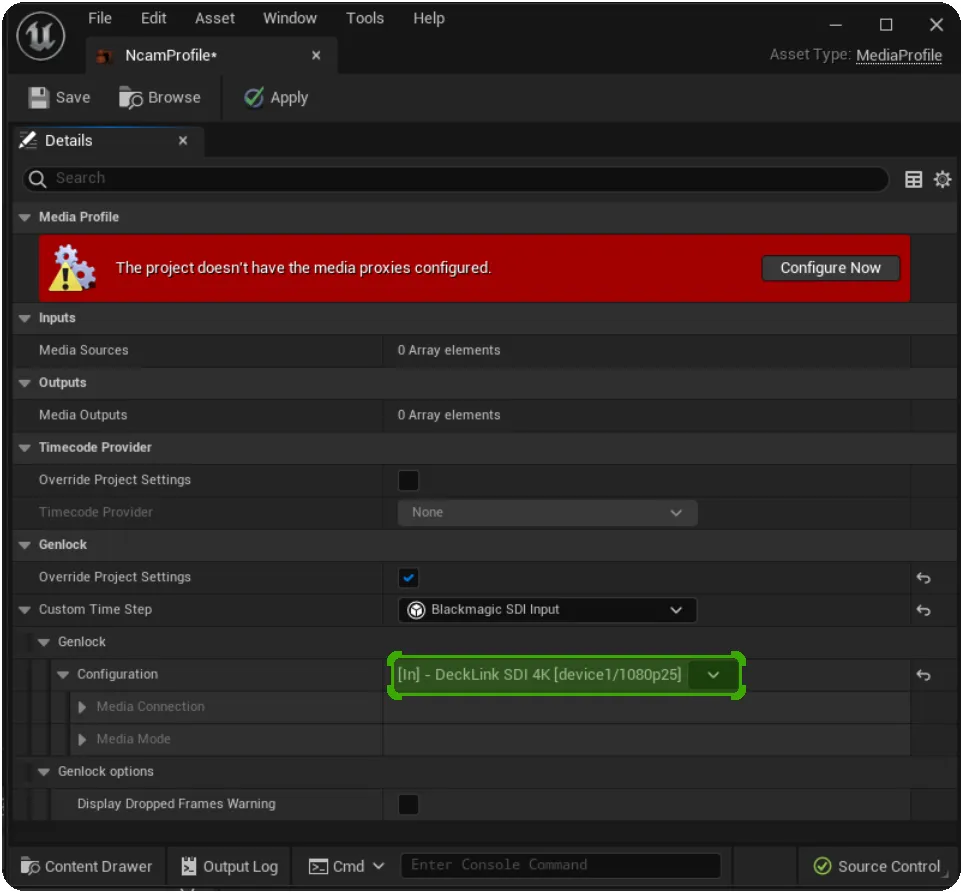Toggle the property matrix table icon
The width and height of the screenshot is (963, 893).
[x=913, y=179]
